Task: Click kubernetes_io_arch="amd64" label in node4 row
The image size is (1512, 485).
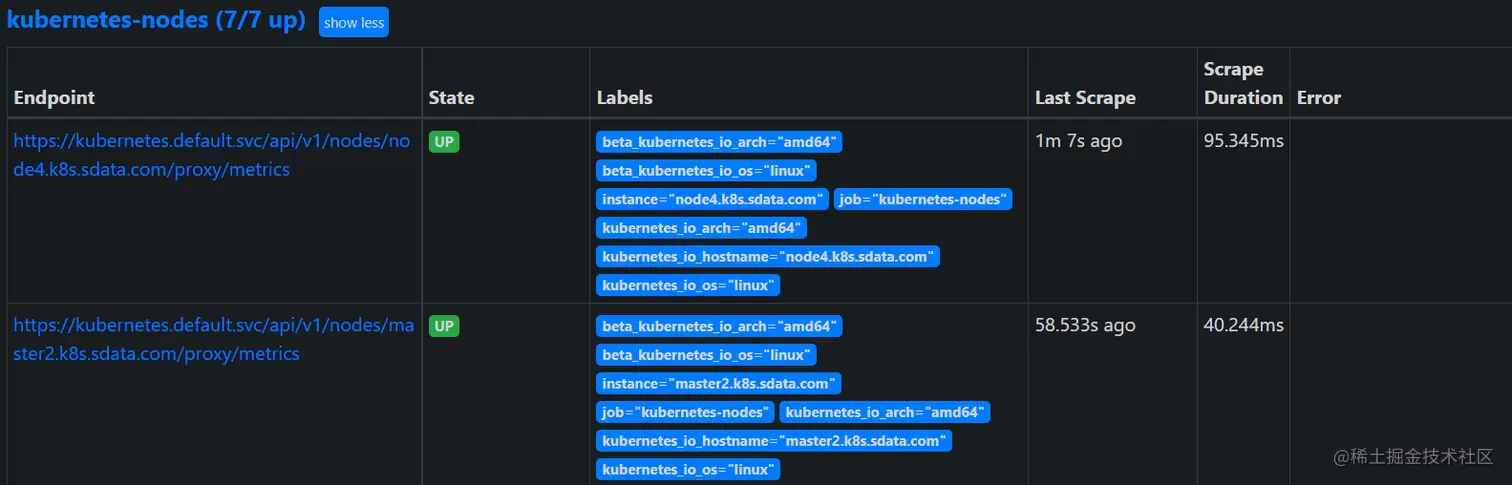Action: [702, 228]
